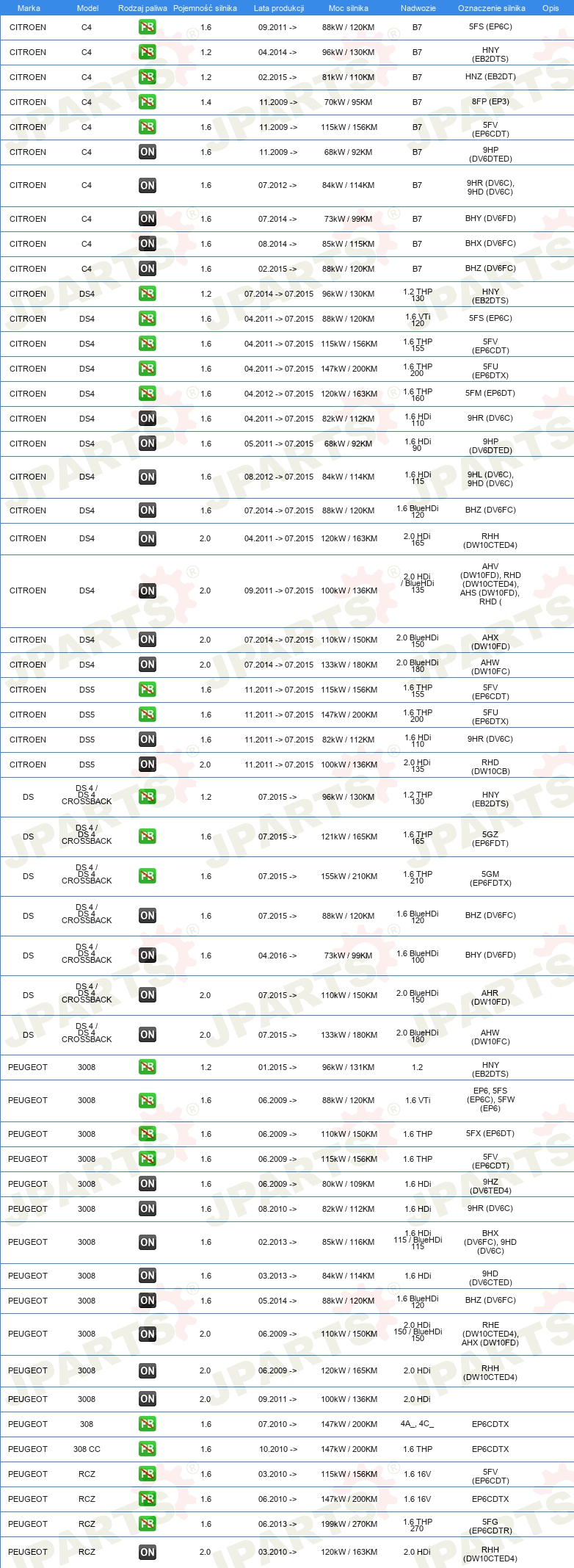Click the PB icon in the Citroen DS4 5FU 200KM row
Screen dimensions: 574x1568
(147, 369)
